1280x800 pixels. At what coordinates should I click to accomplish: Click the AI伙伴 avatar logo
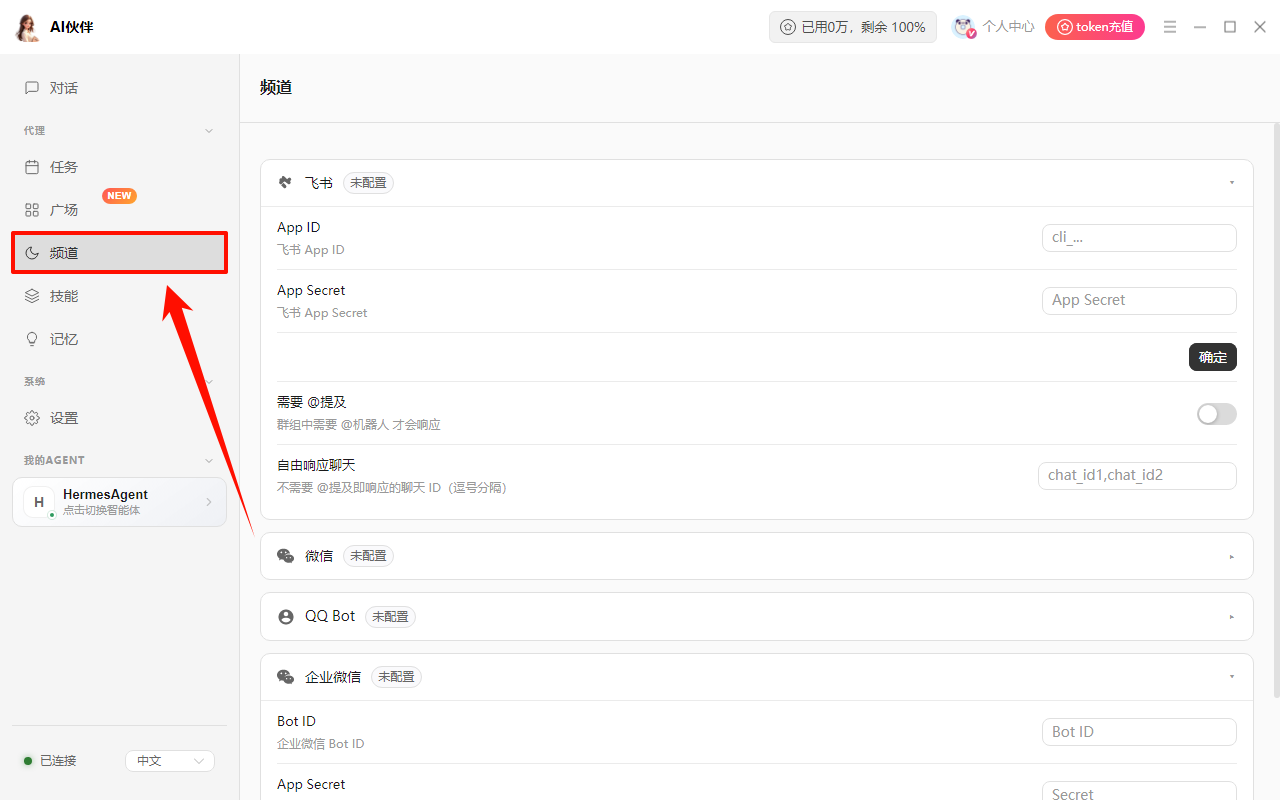pyautogui.click(x=27, y=27)
